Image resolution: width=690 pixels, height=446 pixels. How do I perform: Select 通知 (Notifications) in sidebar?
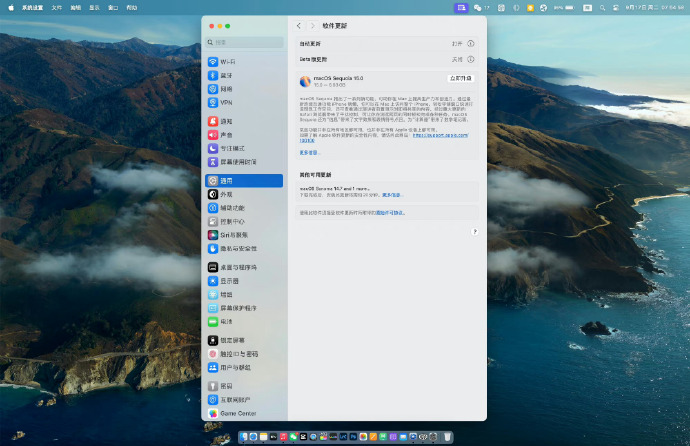click(x=244, y=121)
